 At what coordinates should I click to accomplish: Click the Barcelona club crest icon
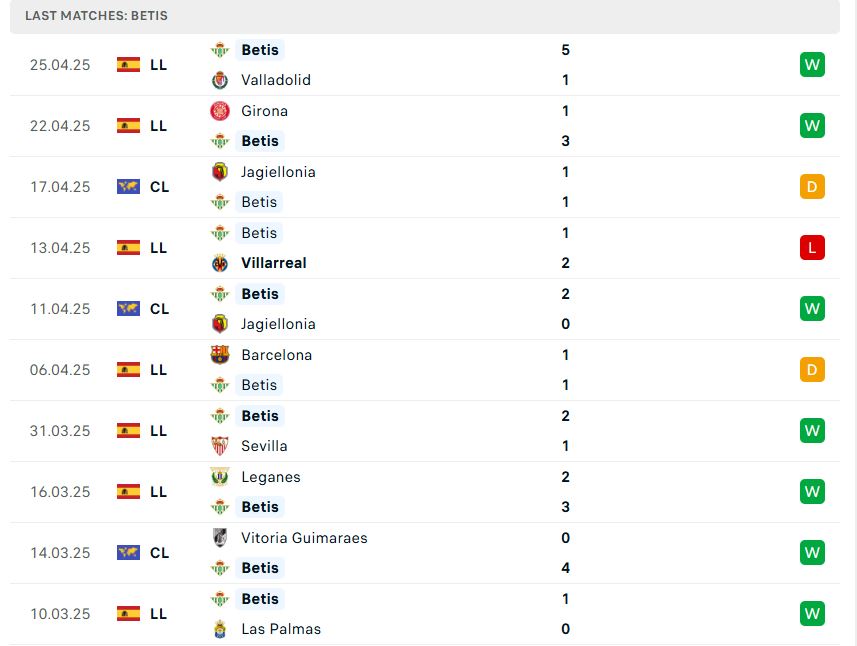click(x=220, y=355)
